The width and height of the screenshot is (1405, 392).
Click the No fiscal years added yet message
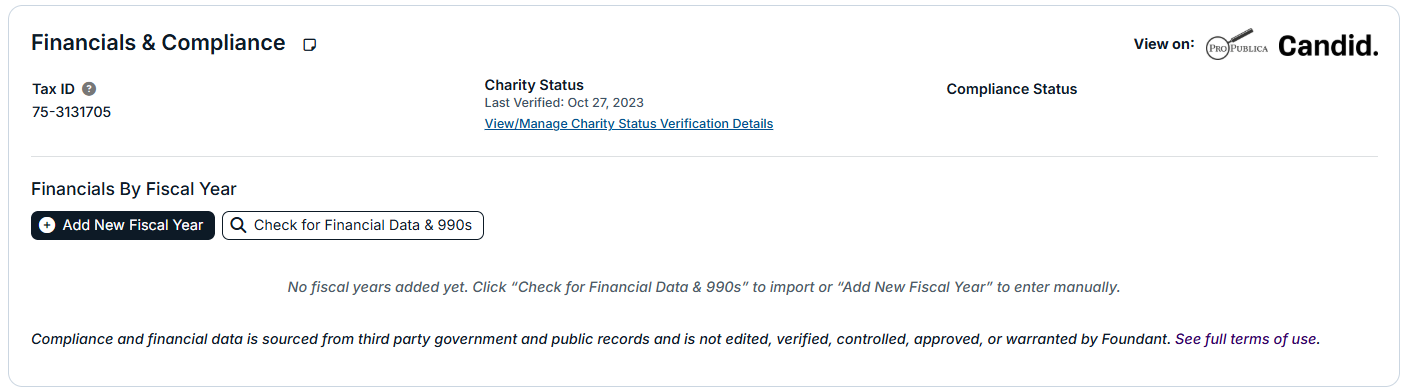(704, 287)
